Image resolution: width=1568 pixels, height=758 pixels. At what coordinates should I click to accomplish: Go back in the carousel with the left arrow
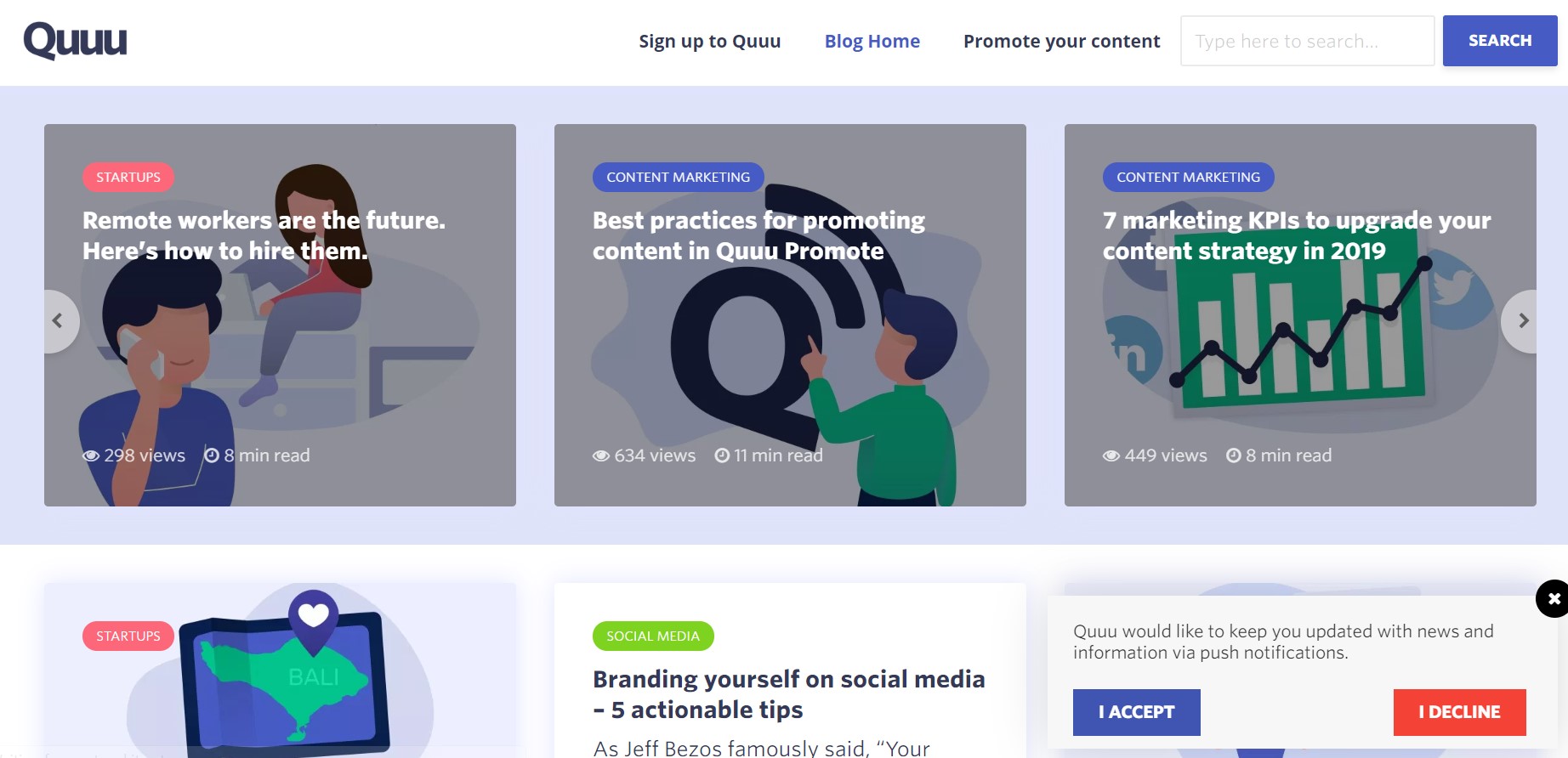pos(57,320)
